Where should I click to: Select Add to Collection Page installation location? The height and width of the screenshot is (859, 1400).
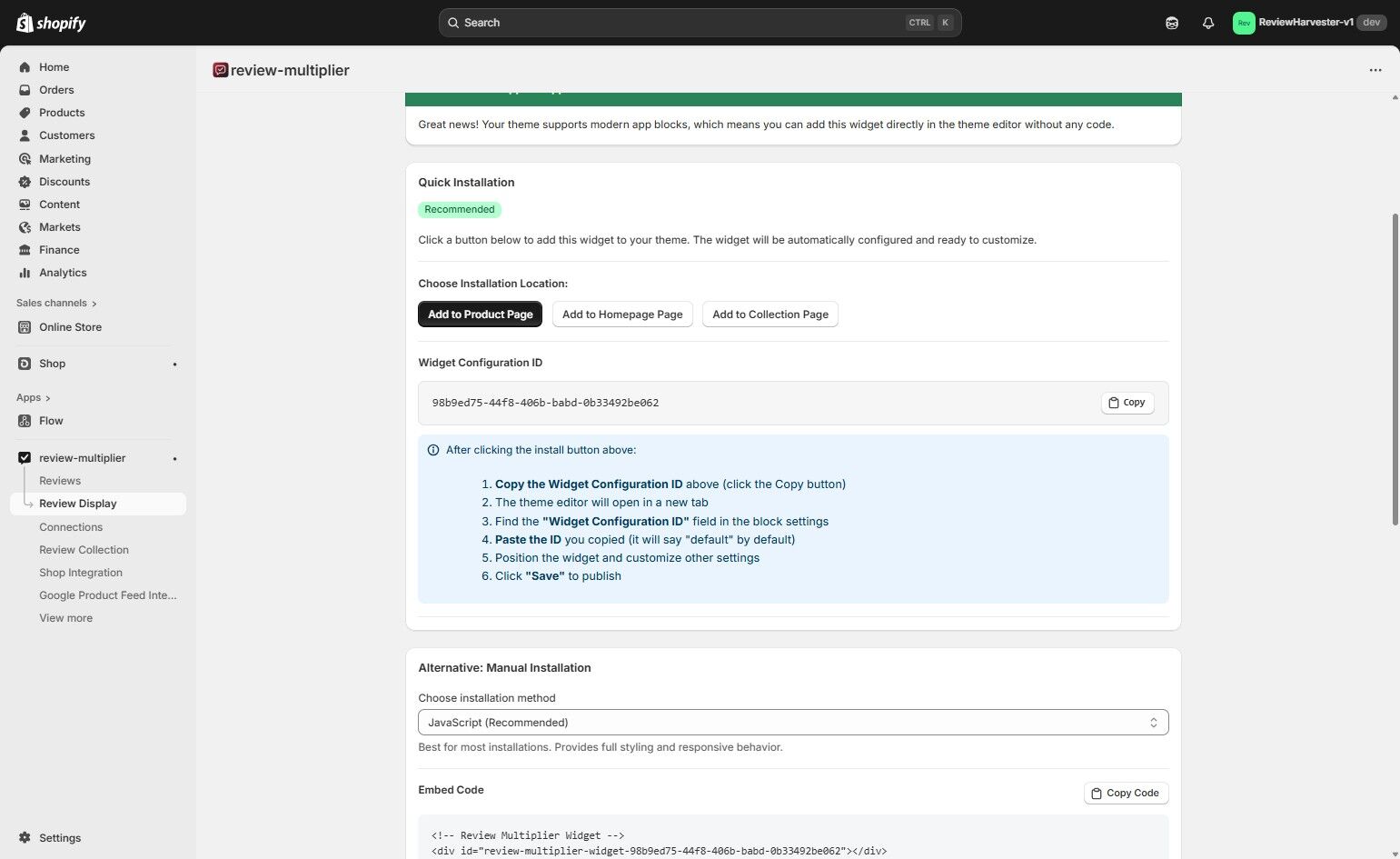[x=770, y=314]
